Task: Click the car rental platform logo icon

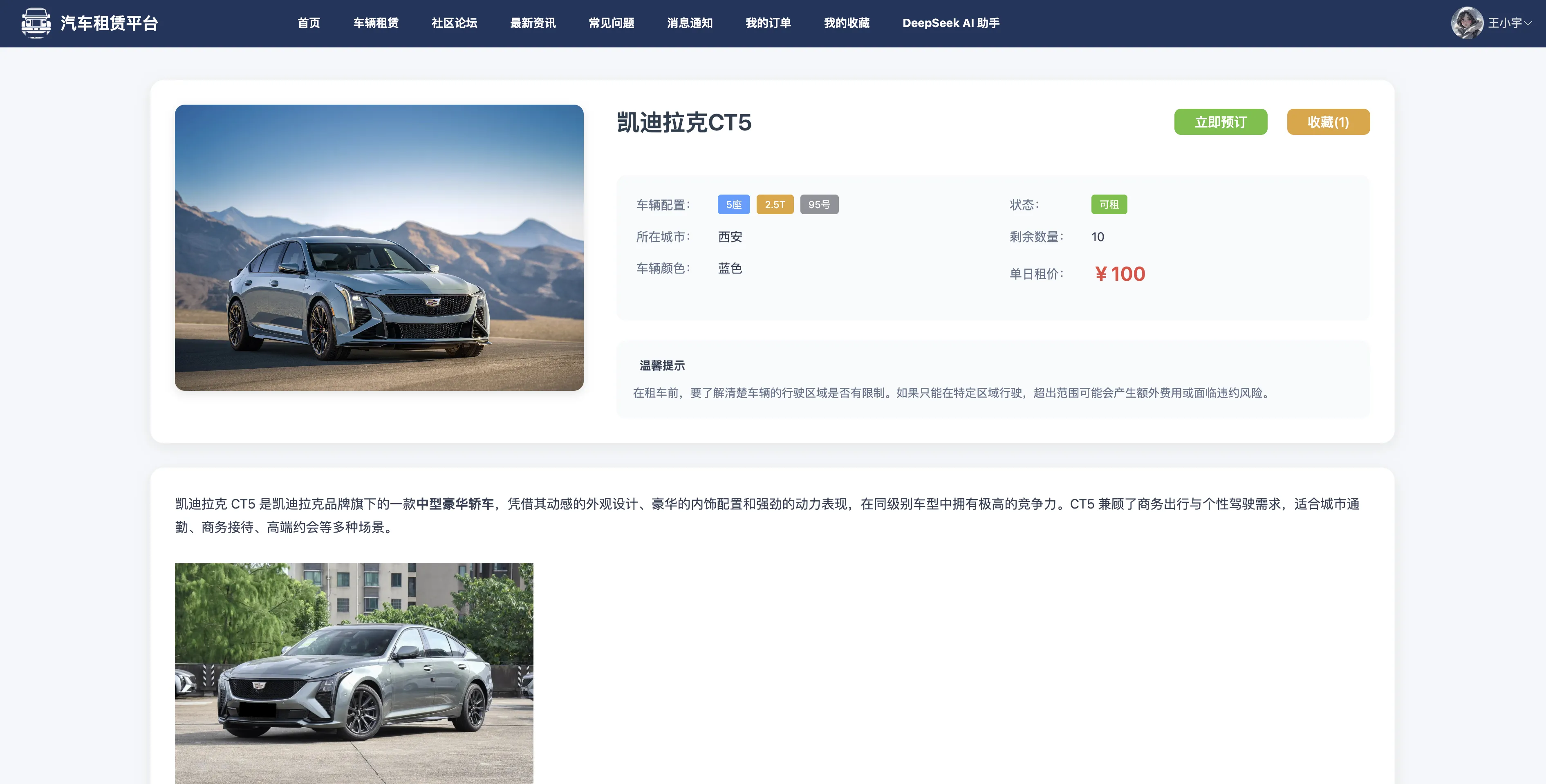Action: click(36, 23)
